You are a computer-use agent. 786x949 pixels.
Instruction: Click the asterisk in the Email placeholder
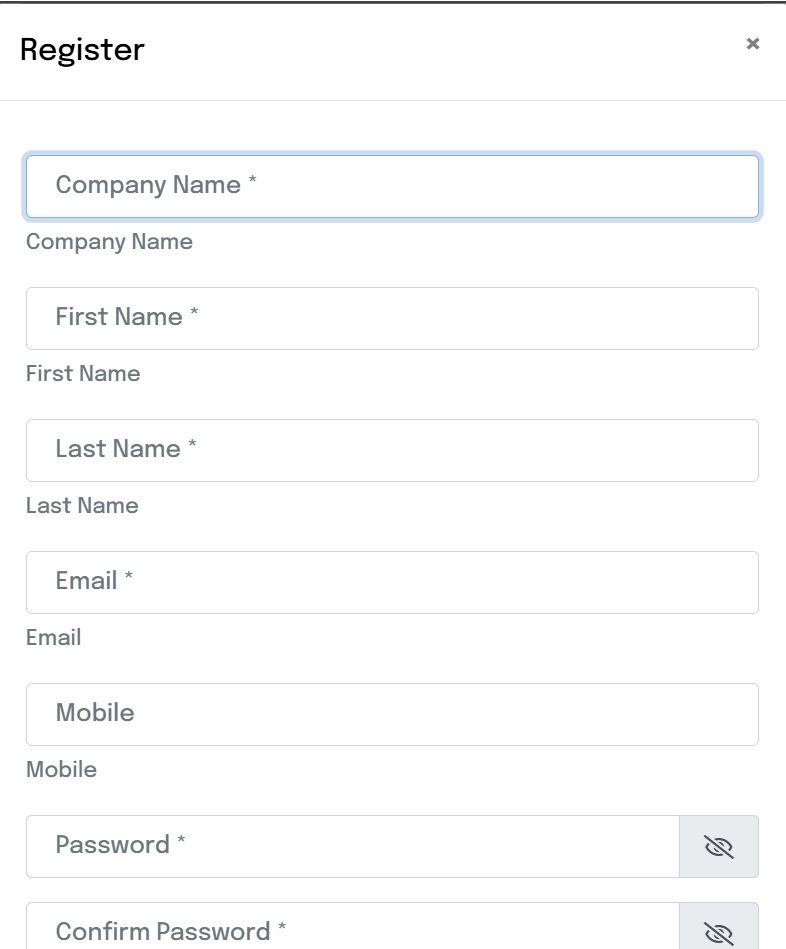pyautogui.click(x=129, y=577)
